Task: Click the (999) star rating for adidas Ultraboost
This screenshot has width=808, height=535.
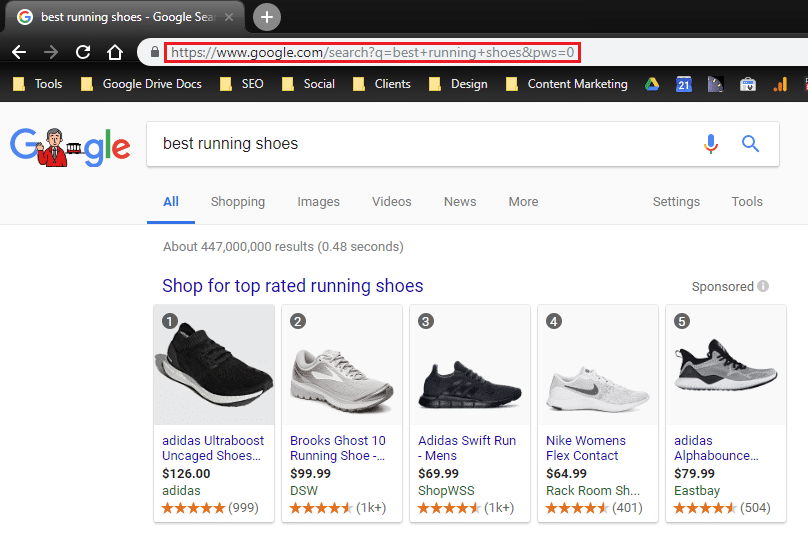Action: (x=210, y=508)
